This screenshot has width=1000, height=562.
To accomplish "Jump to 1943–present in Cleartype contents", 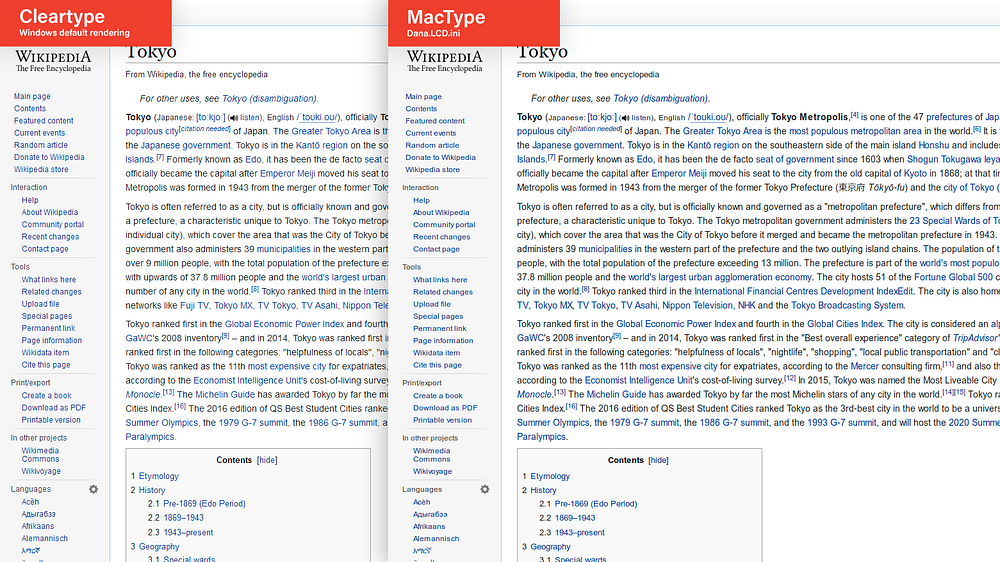I will 188,532.
